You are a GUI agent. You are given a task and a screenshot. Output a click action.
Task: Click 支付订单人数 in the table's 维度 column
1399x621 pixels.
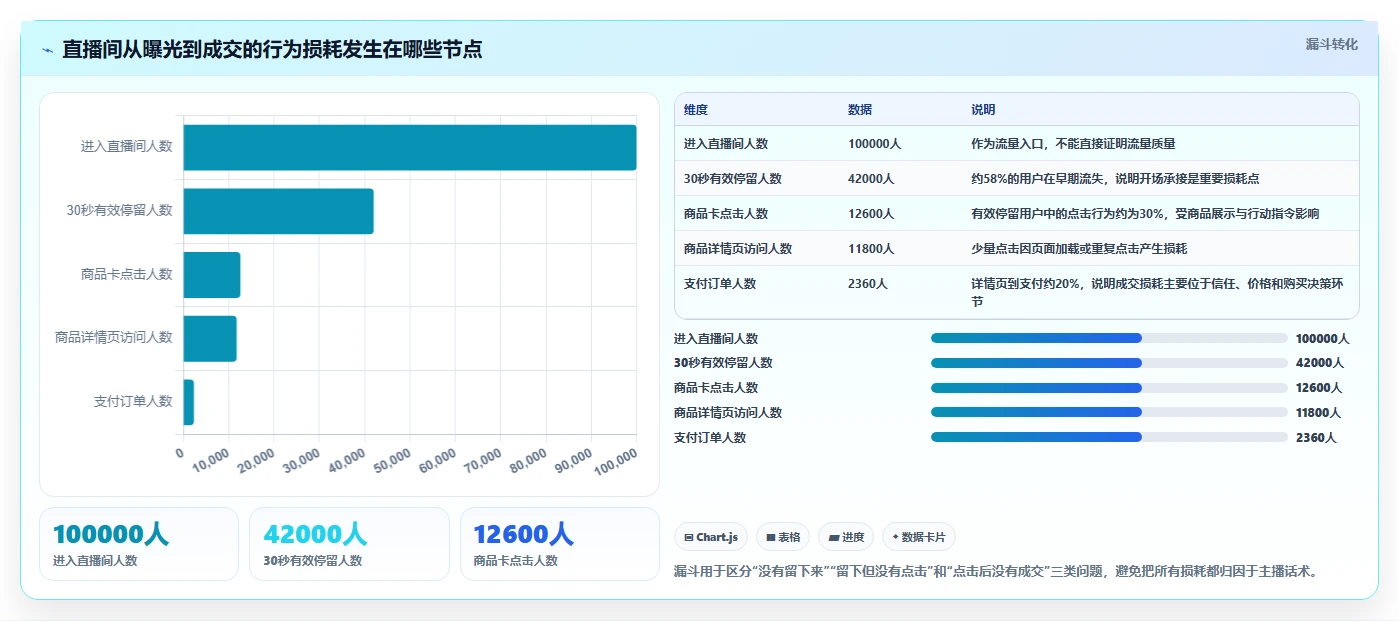tap(720, 284)
